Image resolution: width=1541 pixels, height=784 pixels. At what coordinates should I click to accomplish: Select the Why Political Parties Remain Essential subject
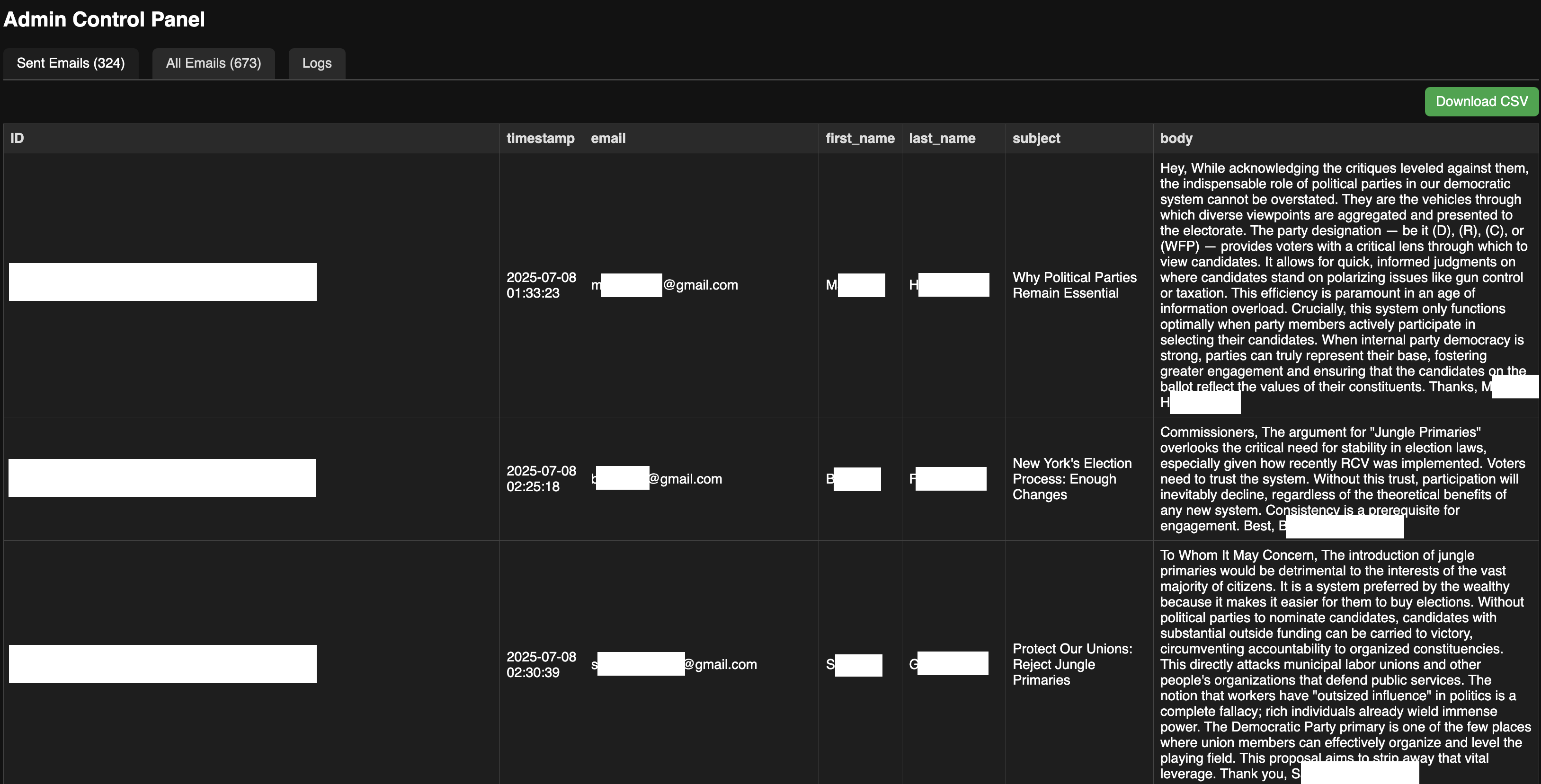click(1074, 285)
